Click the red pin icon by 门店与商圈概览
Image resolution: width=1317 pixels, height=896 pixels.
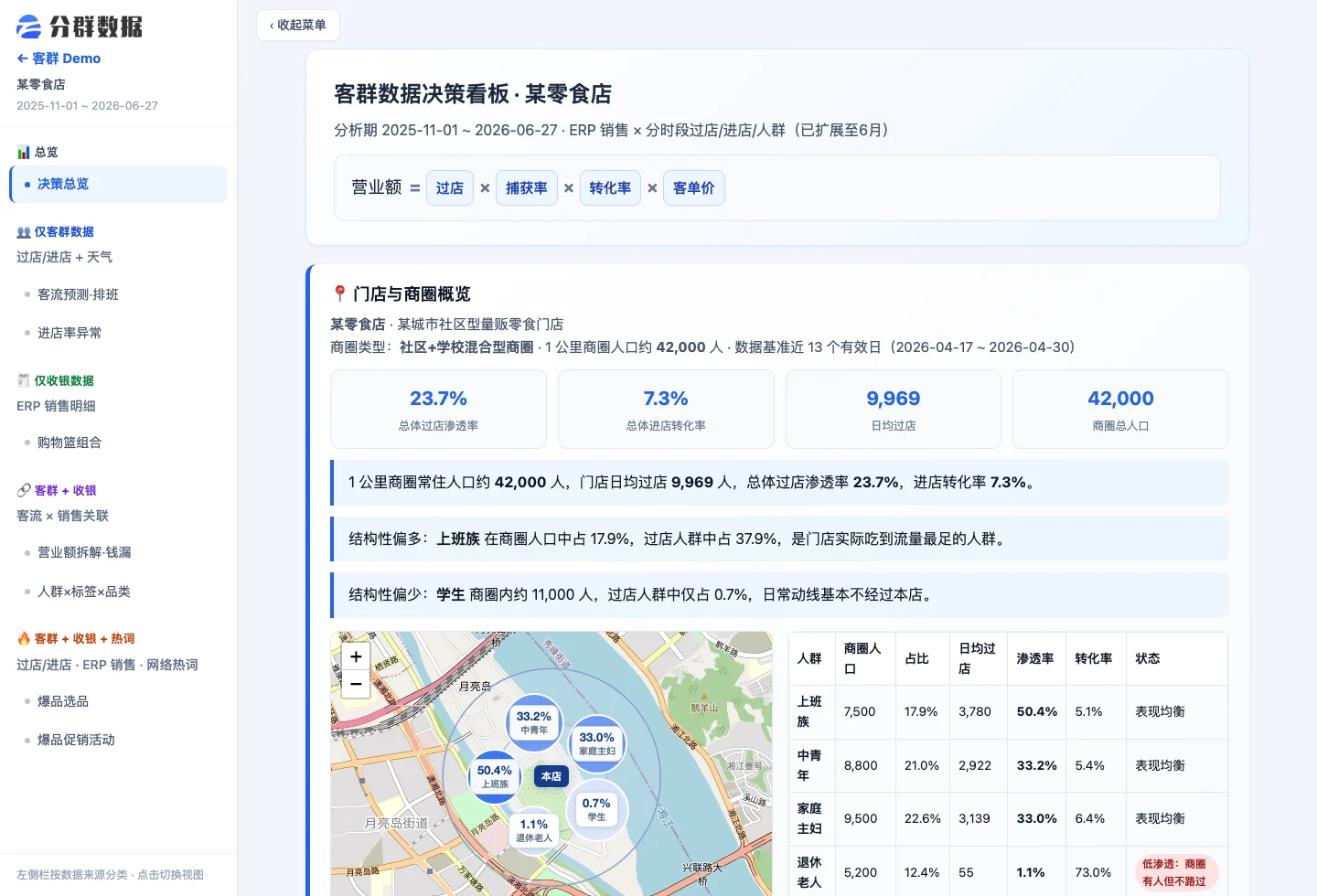point(339,293)
